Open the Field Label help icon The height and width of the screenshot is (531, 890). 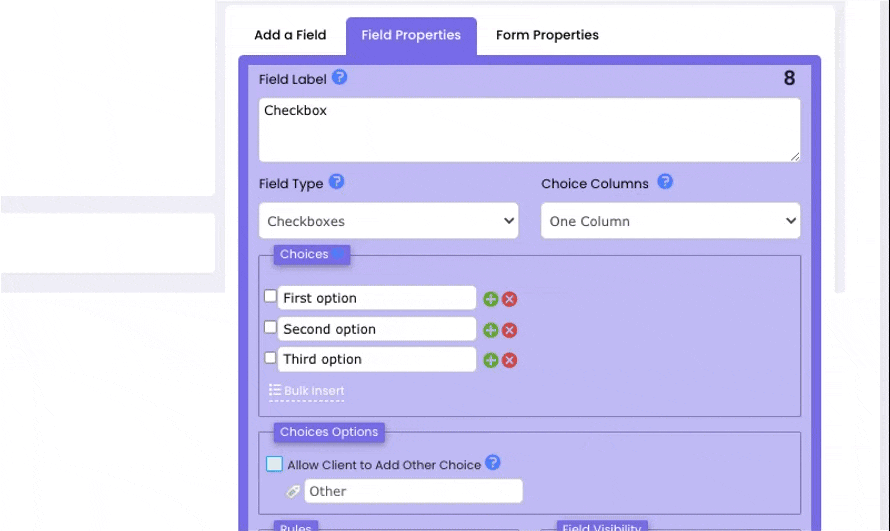(340, 78)
